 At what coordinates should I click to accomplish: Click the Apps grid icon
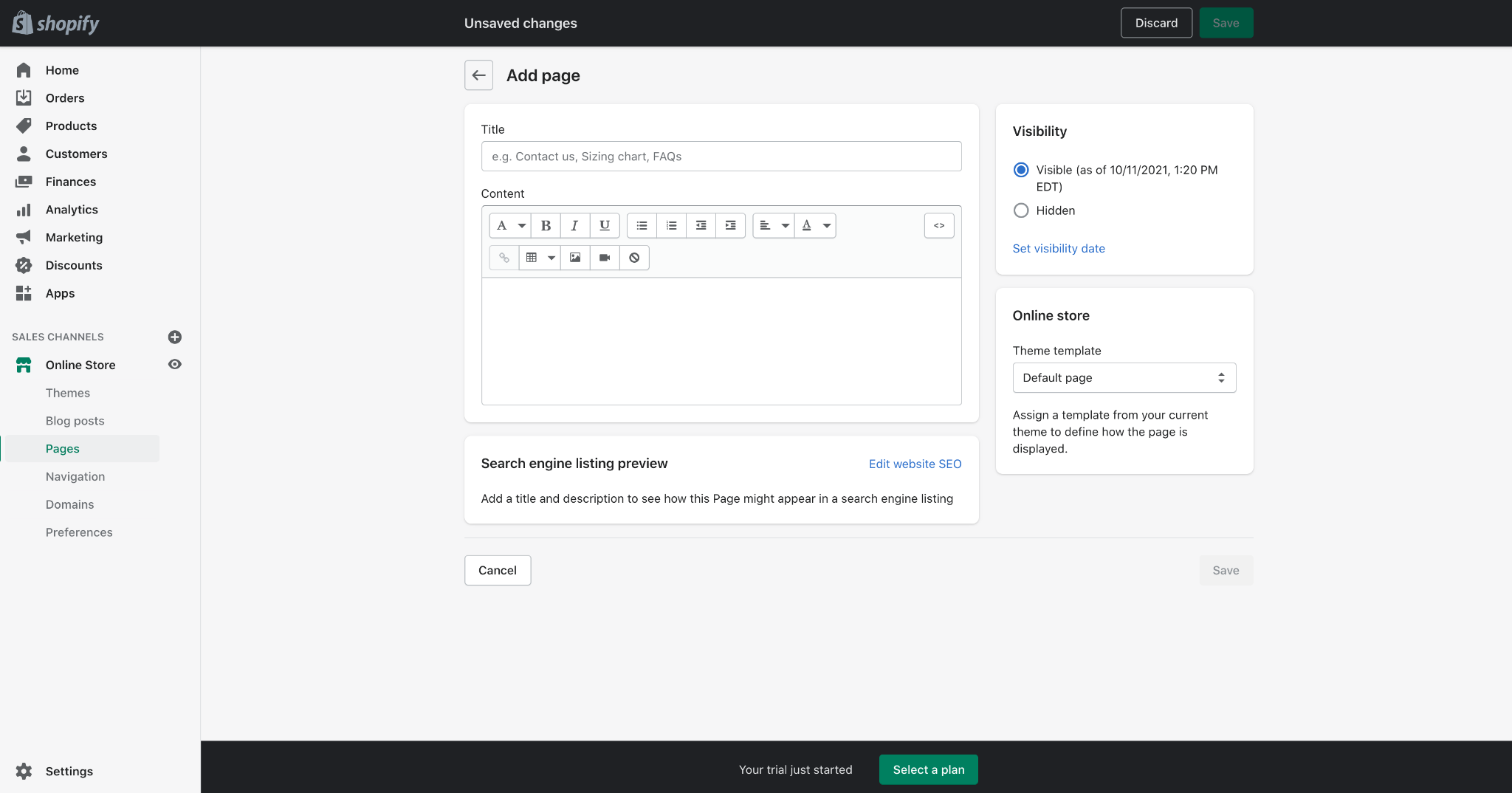pos(24,293)
